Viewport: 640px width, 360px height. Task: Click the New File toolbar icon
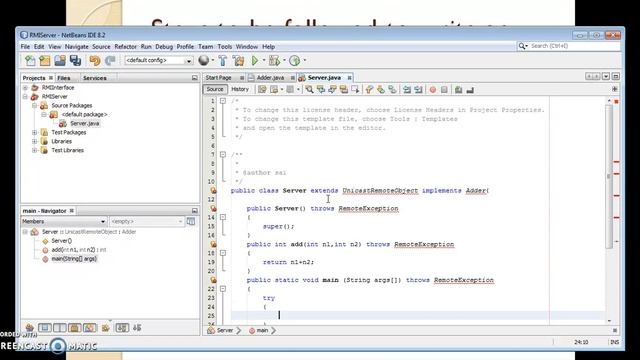(x=30, y=61)
